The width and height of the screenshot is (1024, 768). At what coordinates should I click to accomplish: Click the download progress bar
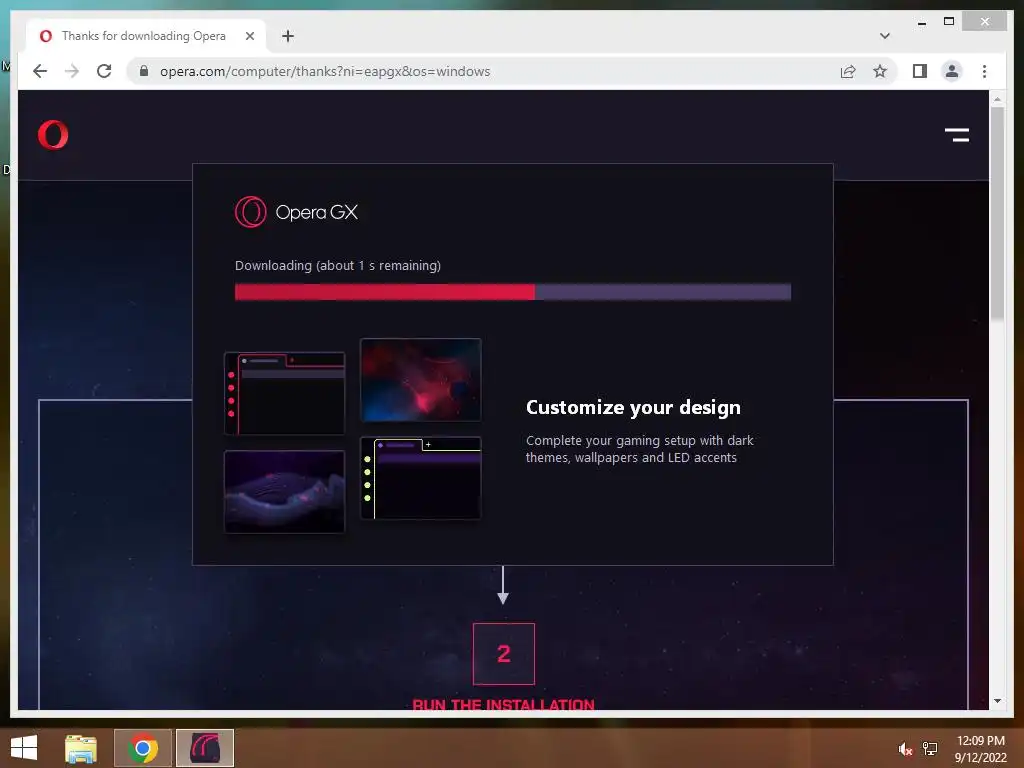513,291
